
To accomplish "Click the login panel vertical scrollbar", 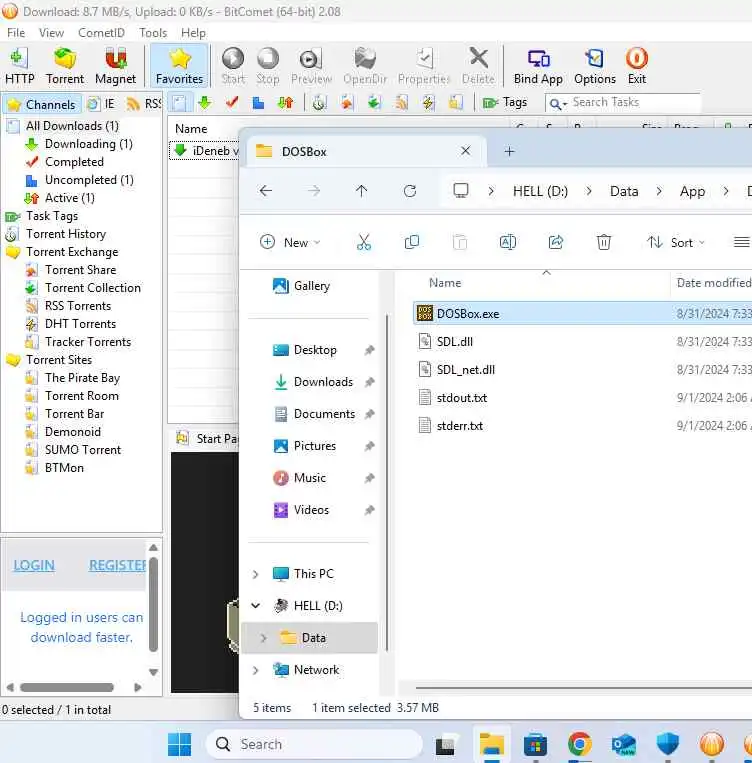I will tap(153, 604).
